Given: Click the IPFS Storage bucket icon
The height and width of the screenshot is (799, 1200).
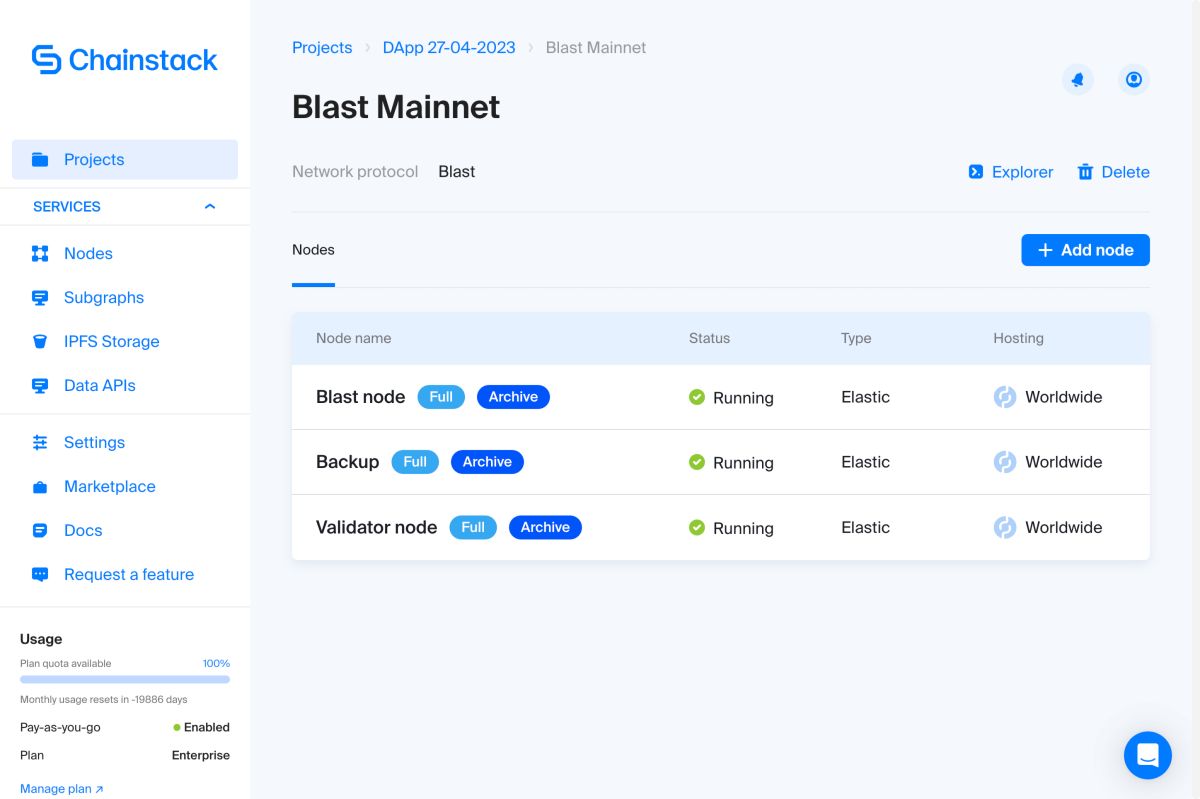Looking at the screenshot, I should (40, 341).
